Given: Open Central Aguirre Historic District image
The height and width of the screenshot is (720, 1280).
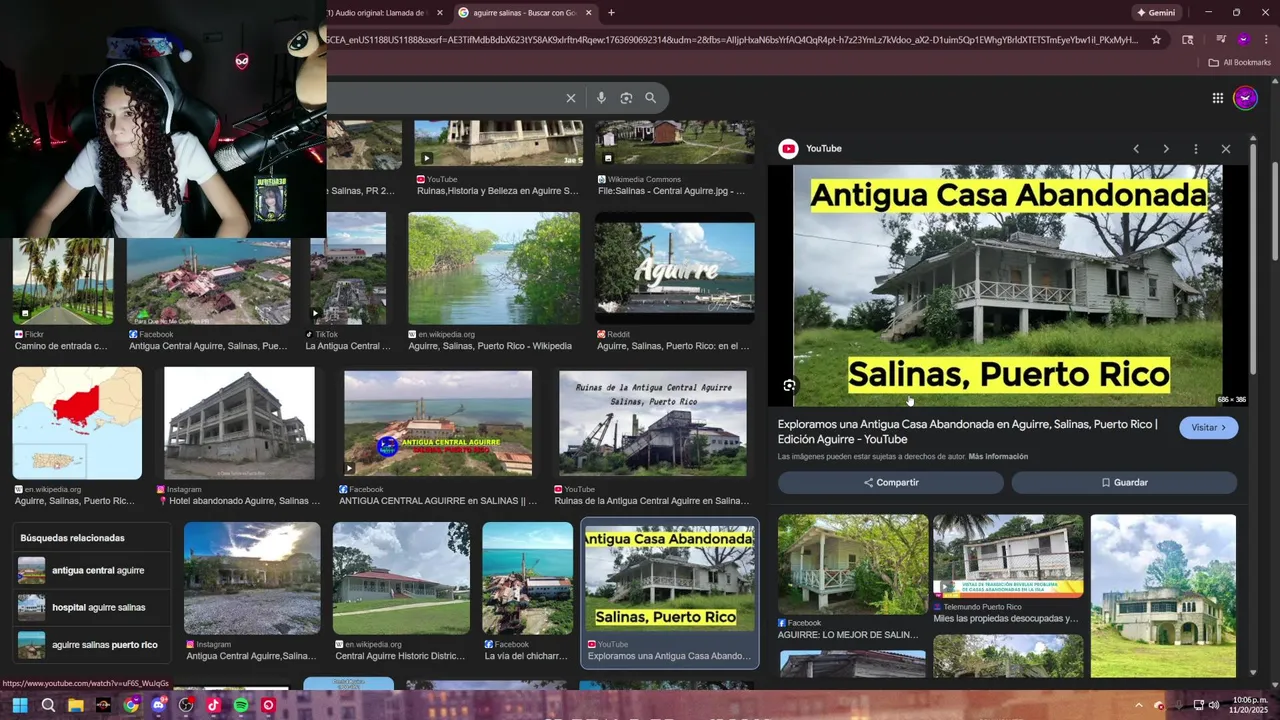Looking at the screenshot, I should pos(401,578).
